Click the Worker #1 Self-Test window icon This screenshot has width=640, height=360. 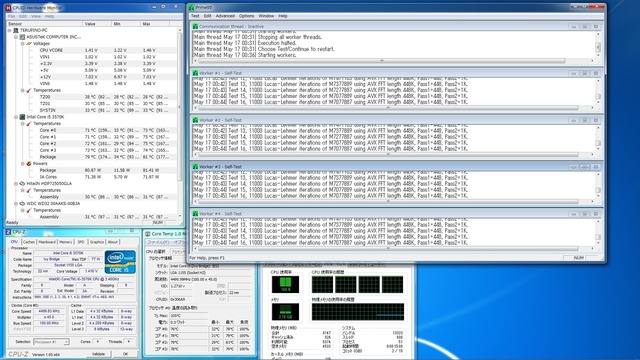[x=196, y=73]
